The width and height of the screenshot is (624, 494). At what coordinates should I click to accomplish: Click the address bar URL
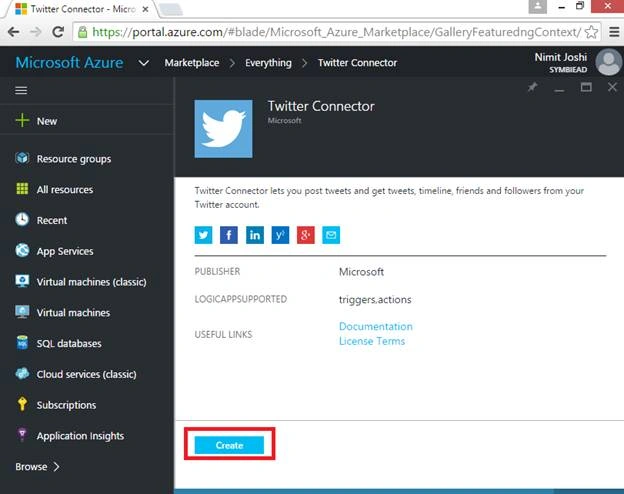(336, 32)
